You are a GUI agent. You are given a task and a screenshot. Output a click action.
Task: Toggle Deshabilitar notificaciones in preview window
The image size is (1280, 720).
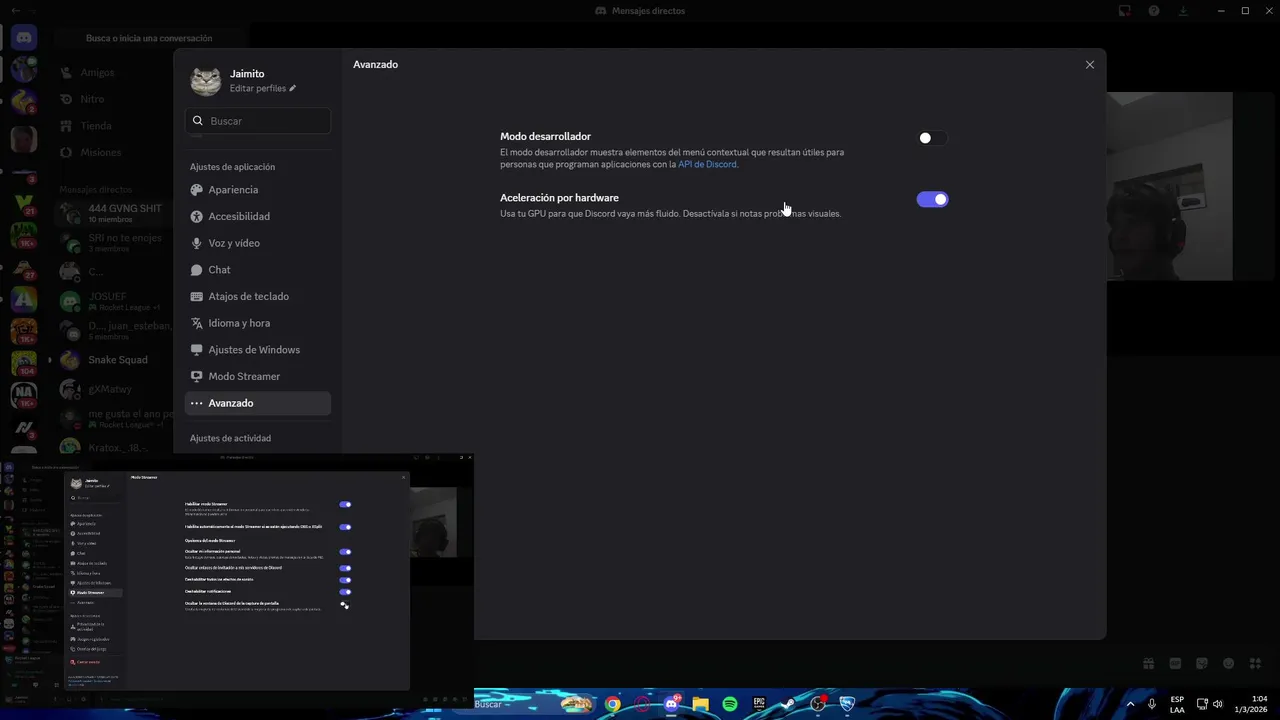click(x=345, y=592)
